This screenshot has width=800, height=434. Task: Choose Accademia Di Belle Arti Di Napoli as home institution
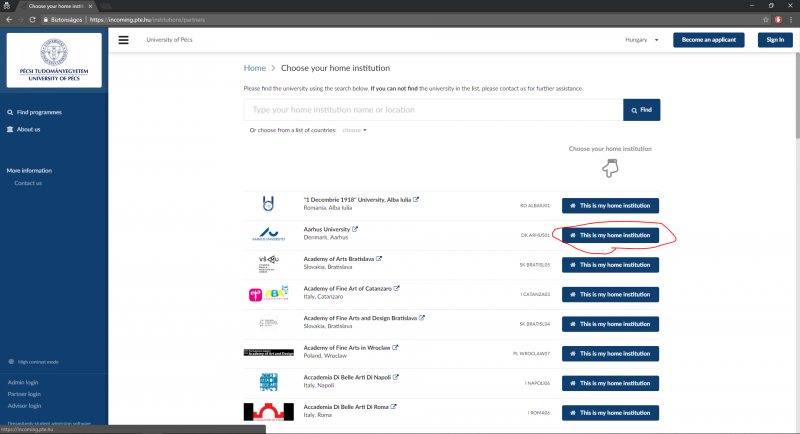pyautogui.click(x=610, y=383)
